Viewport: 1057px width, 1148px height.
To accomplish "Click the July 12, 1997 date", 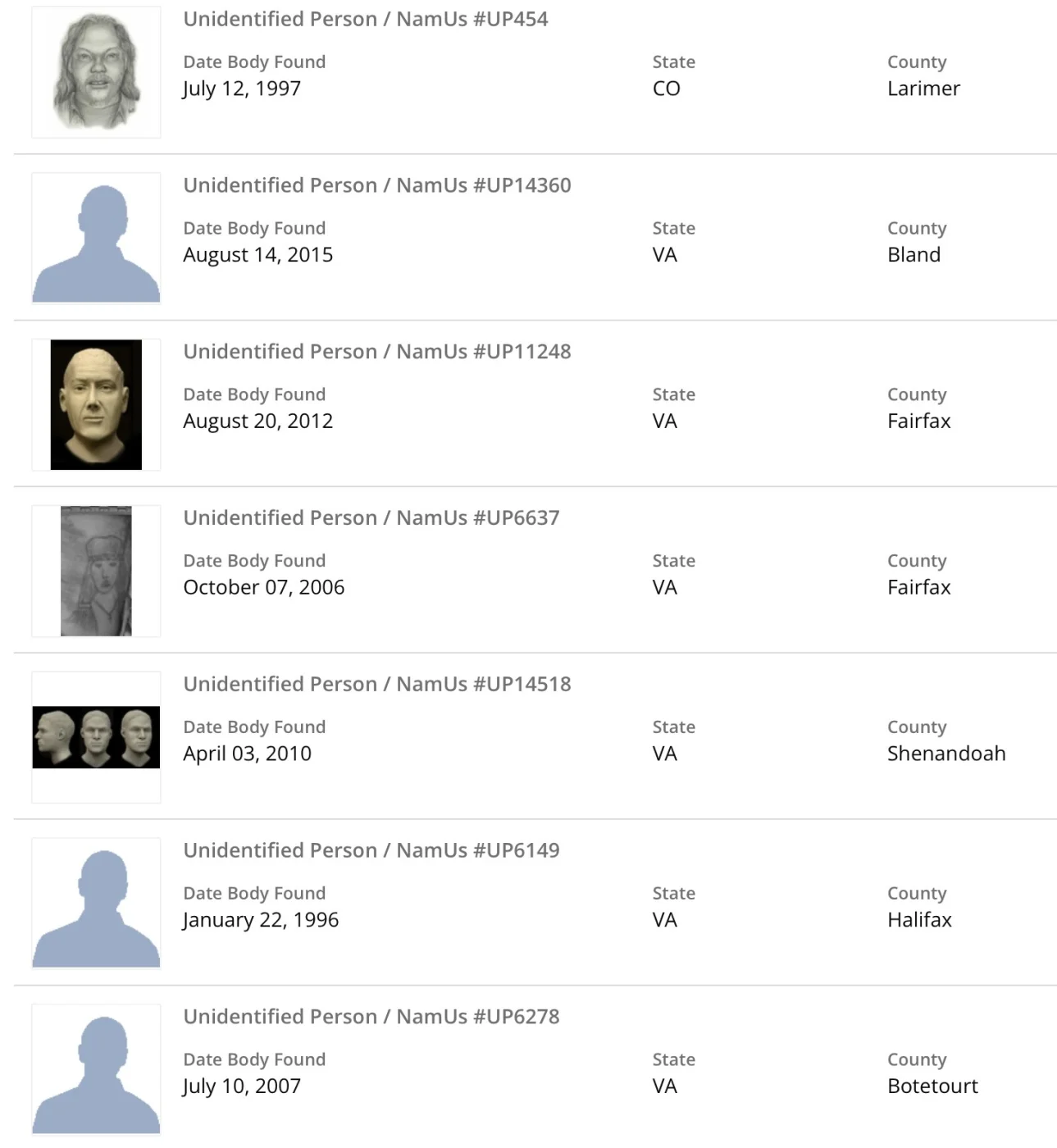I will [x=242, y=89].
